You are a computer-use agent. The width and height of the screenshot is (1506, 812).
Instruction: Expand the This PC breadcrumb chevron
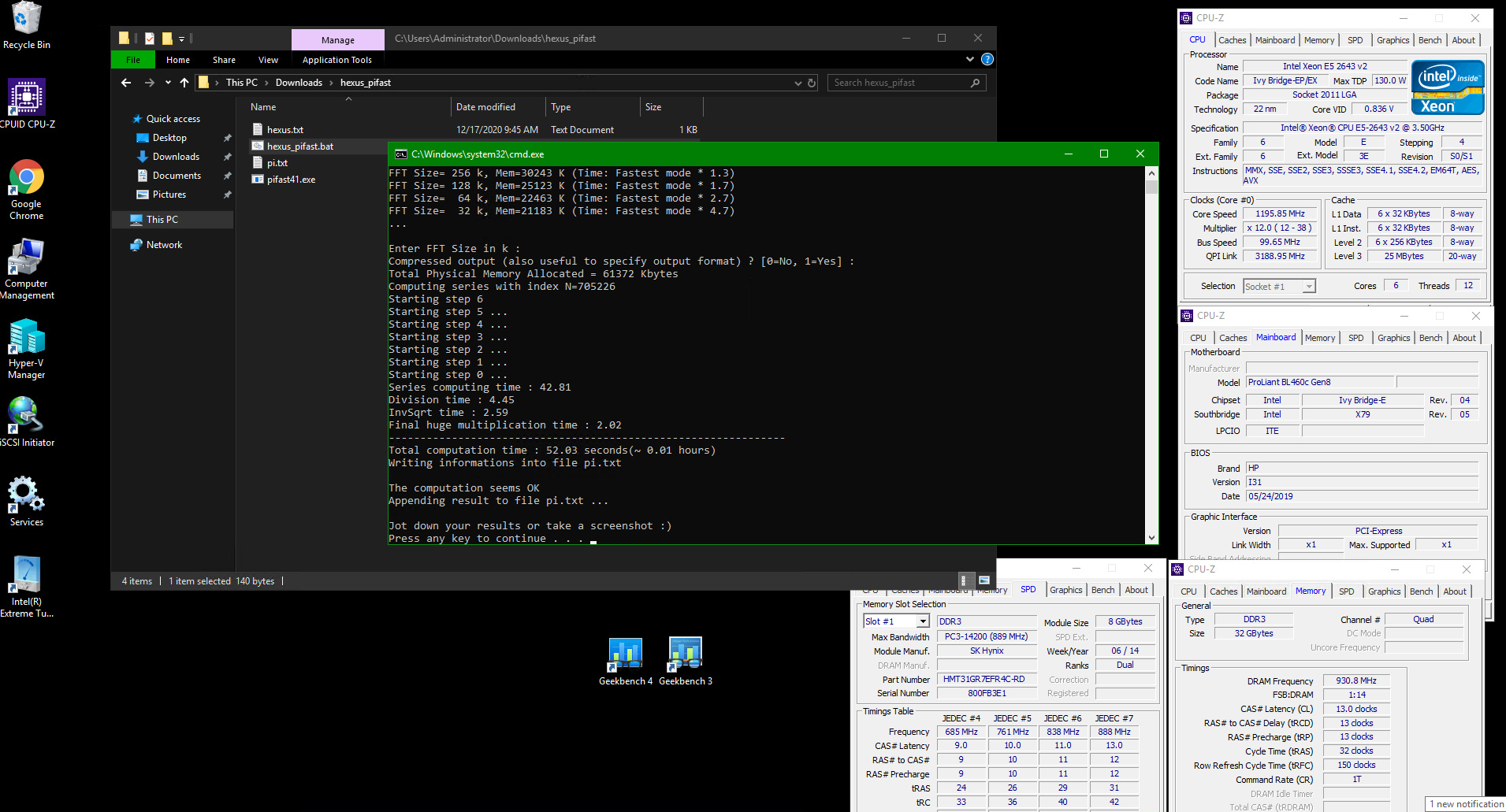click(266, 83)
